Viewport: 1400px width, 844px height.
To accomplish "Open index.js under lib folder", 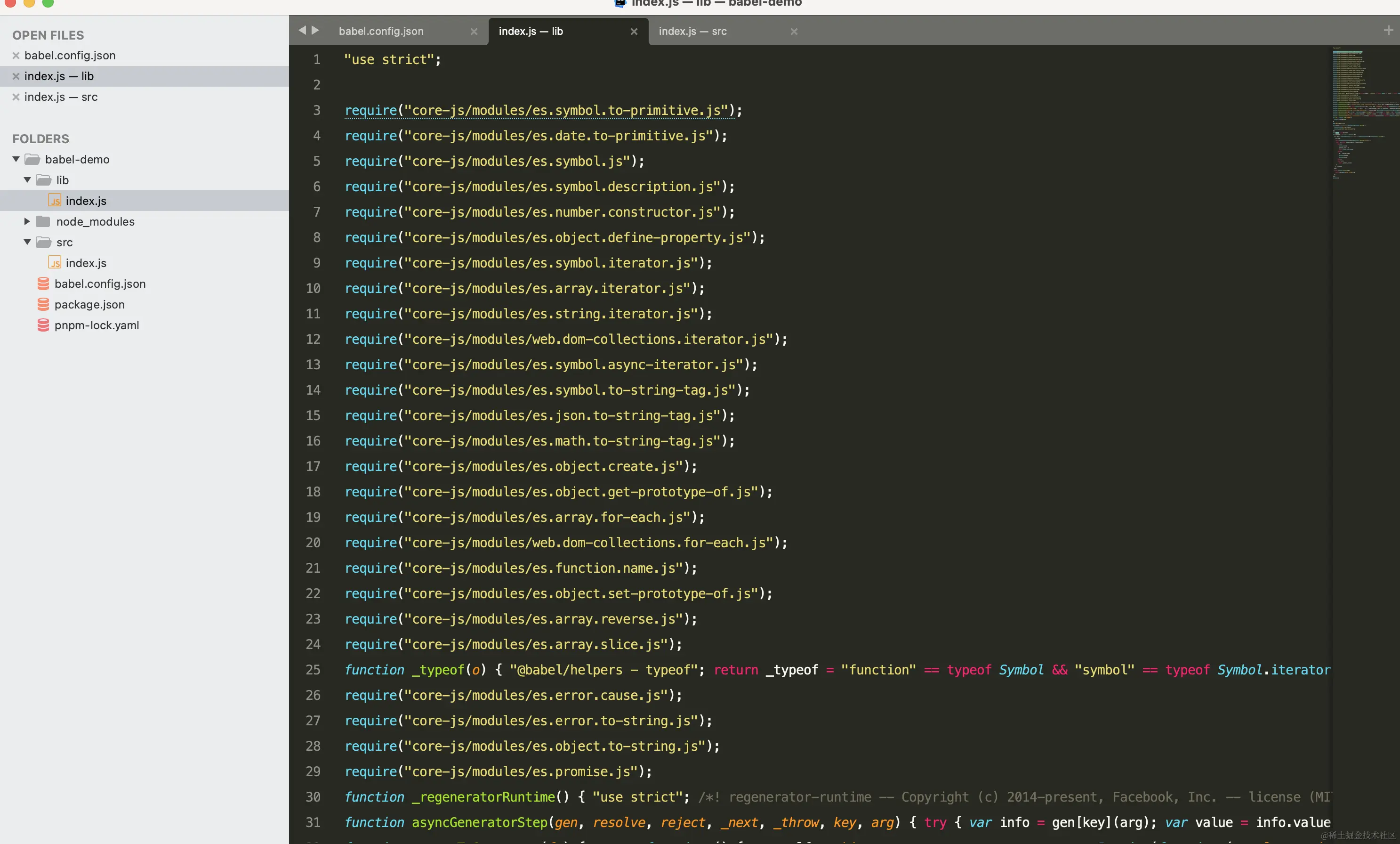I will (86, 201).
